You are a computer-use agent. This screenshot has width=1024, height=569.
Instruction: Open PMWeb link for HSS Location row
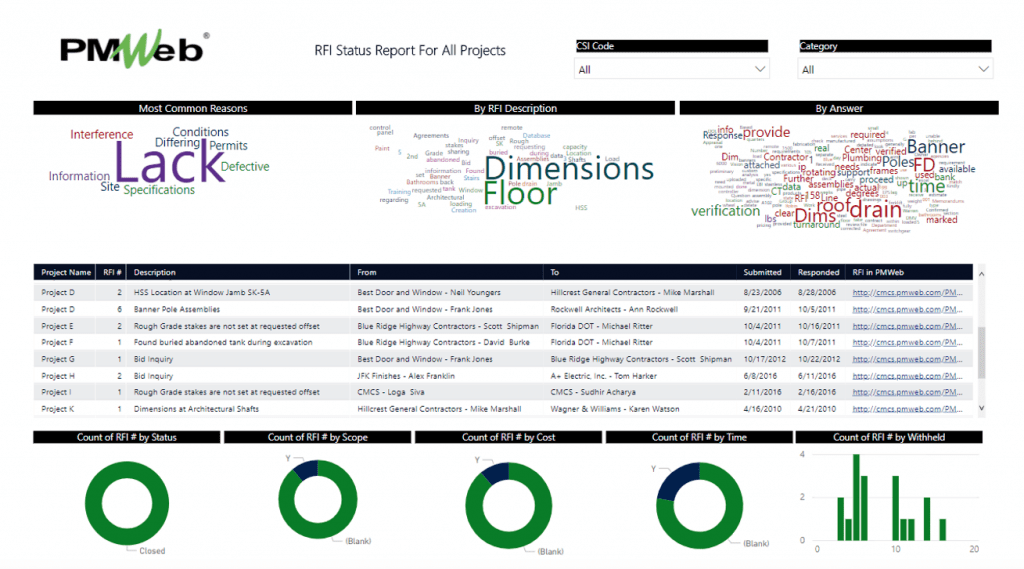point(907,293)
